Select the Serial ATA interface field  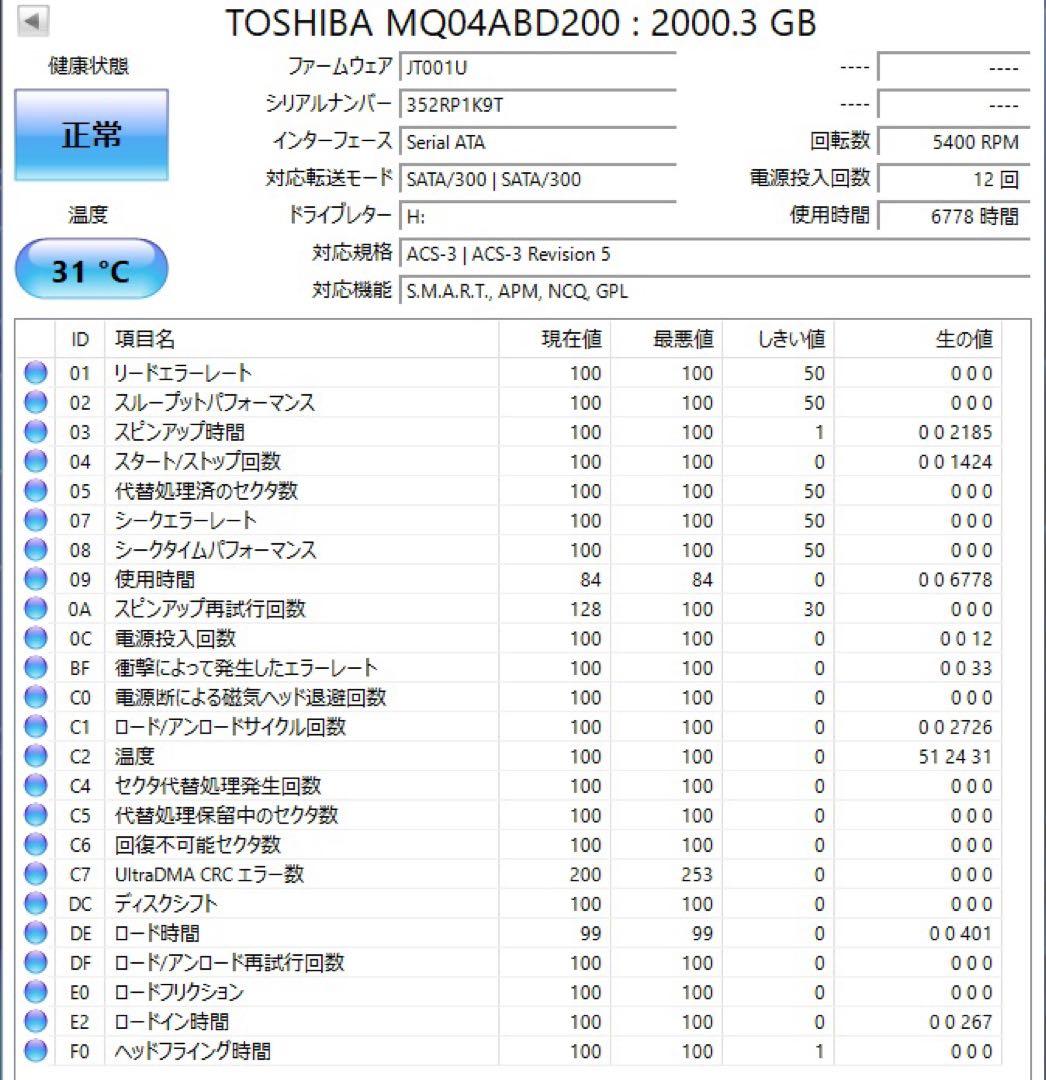538,142
